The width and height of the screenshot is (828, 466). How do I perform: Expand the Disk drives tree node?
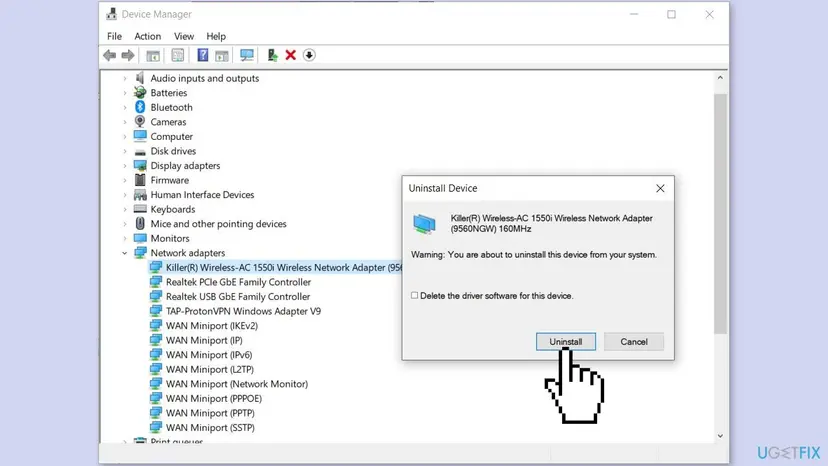point(125,151)
